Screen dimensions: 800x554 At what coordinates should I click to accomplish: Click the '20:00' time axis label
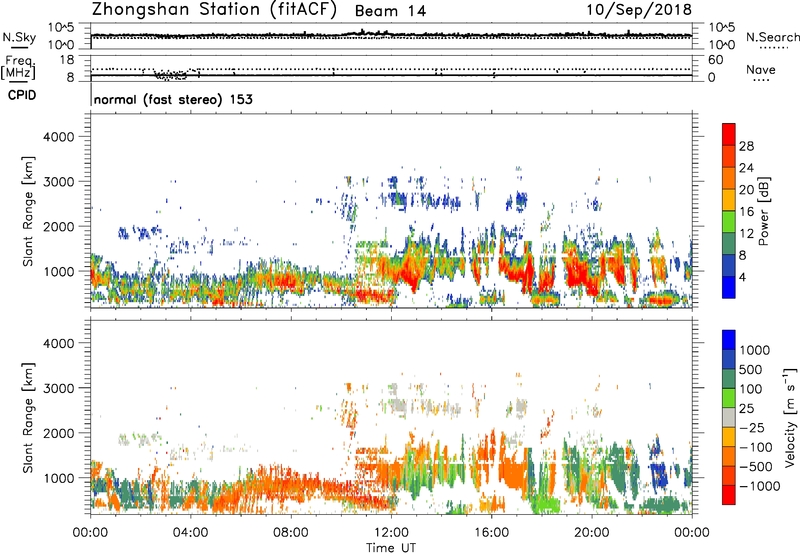tap(592, 533)
